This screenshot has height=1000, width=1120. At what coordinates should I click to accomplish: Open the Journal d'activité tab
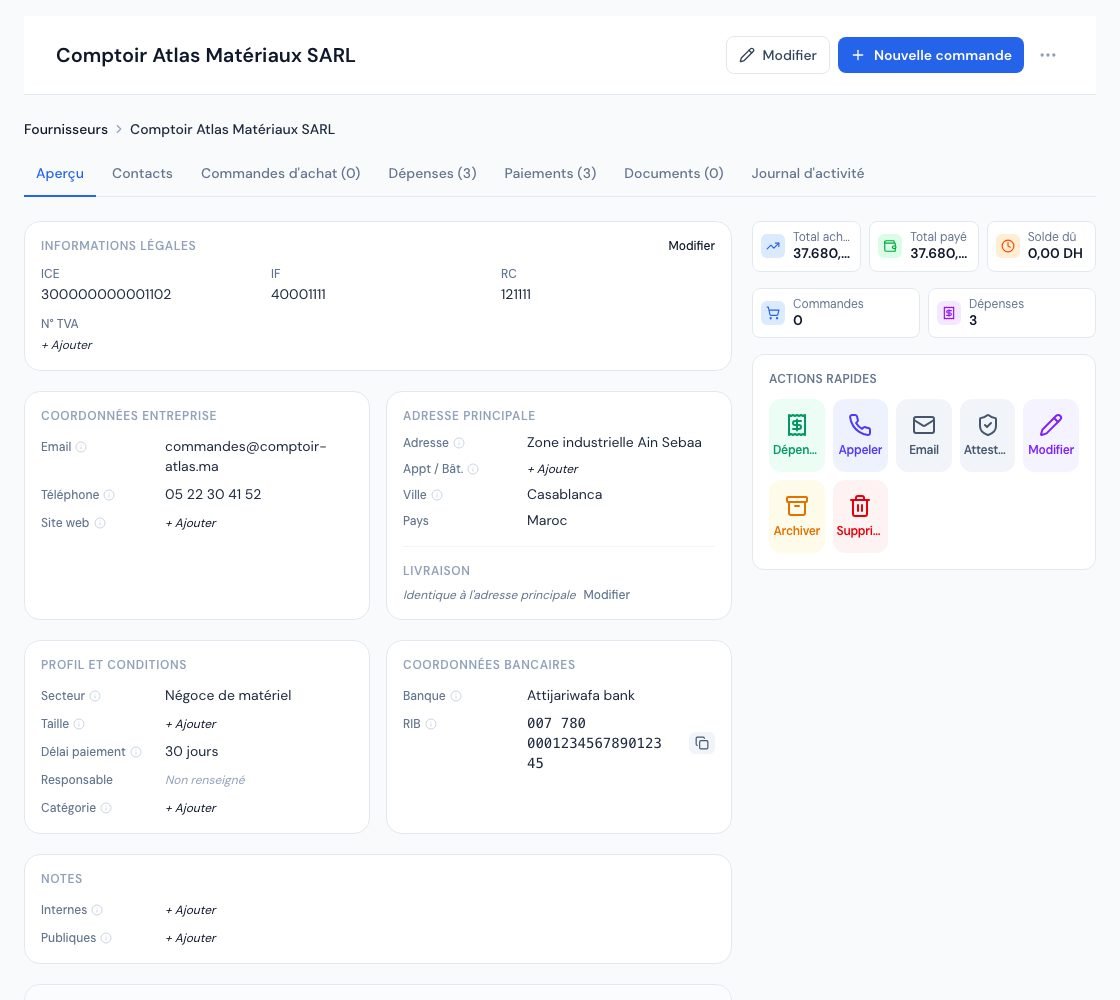pos(808,174)
